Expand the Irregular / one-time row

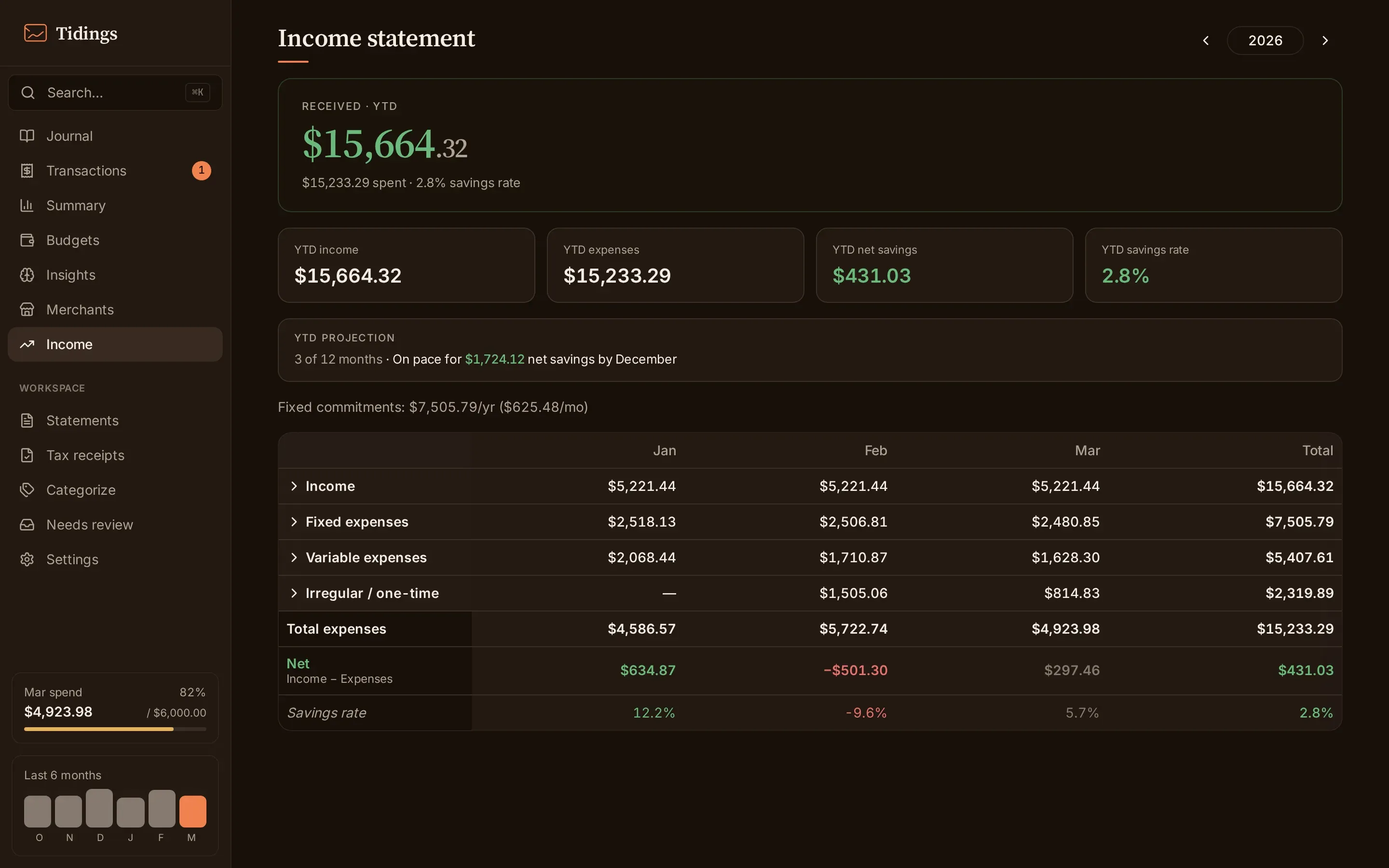[294, 593]
